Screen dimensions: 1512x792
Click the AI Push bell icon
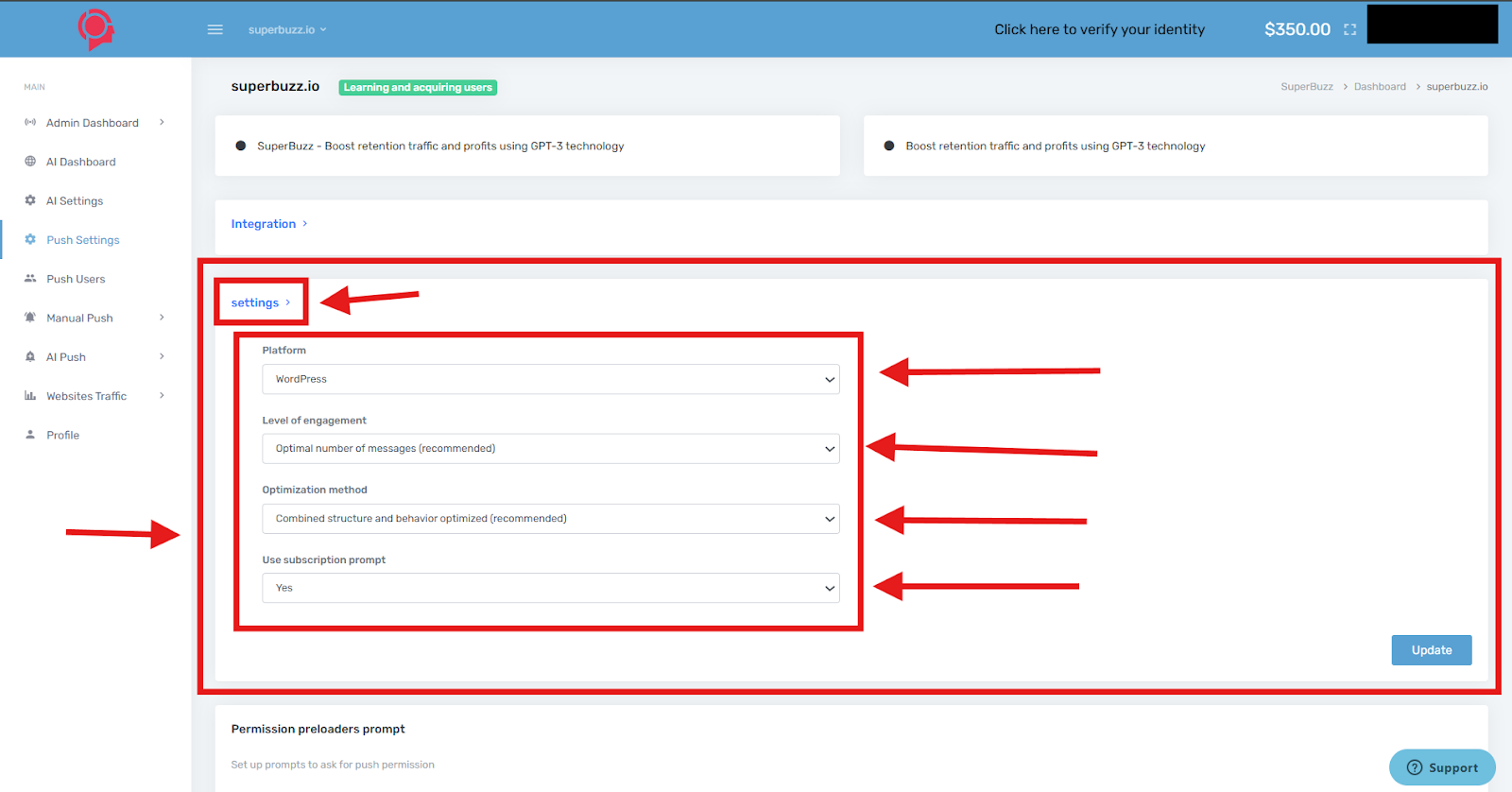click(x=30, y=357)
